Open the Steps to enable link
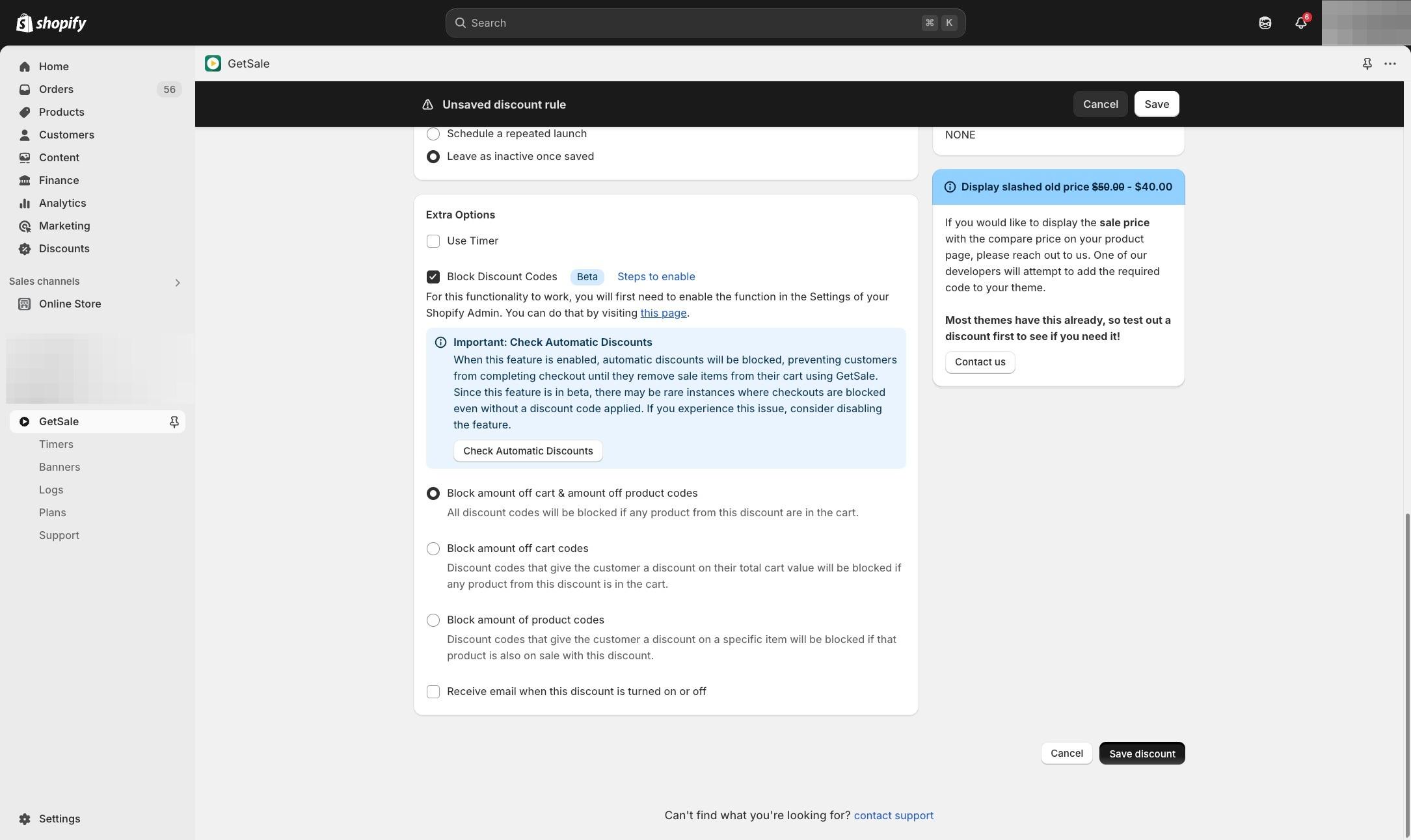The width and height of the screenshot is (1411, 840). pos(656,277)
